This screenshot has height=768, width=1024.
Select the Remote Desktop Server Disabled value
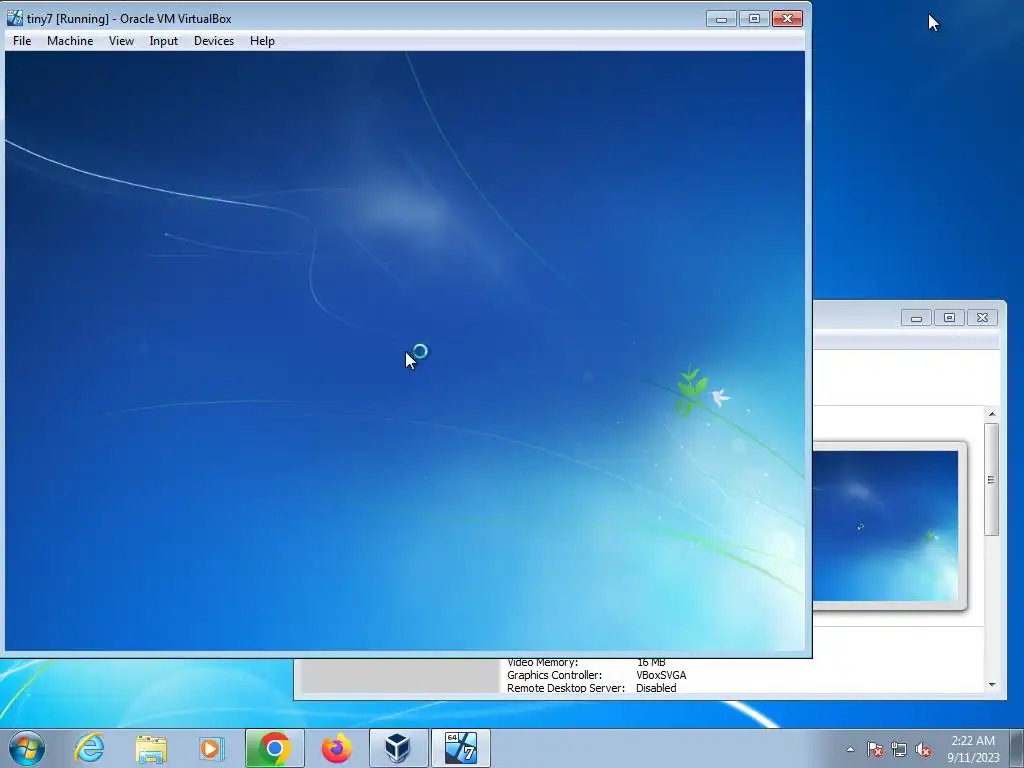(x=656, y=688)
